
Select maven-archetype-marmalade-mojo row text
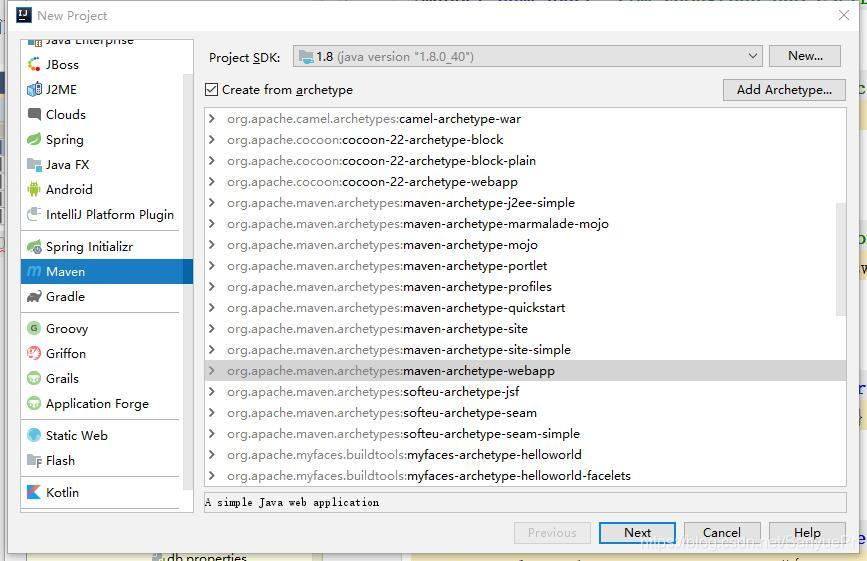click(417, 224)
